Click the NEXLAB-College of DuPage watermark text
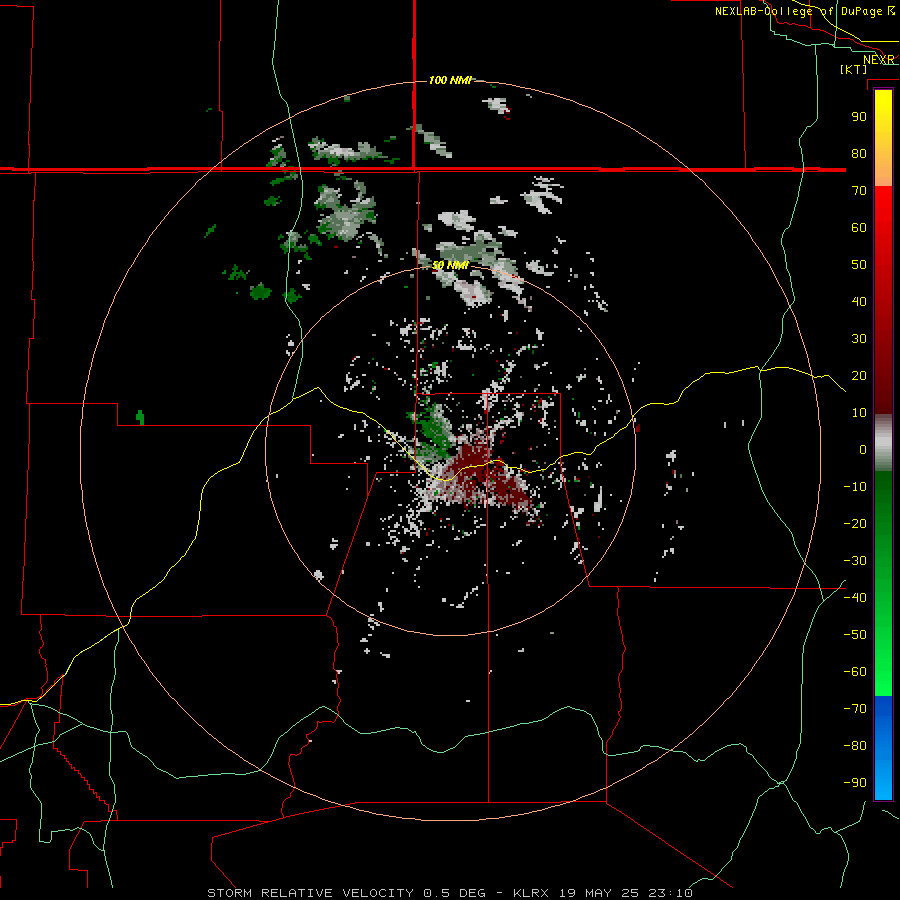The height and width of the screenshot is (900, 900). 804,11
